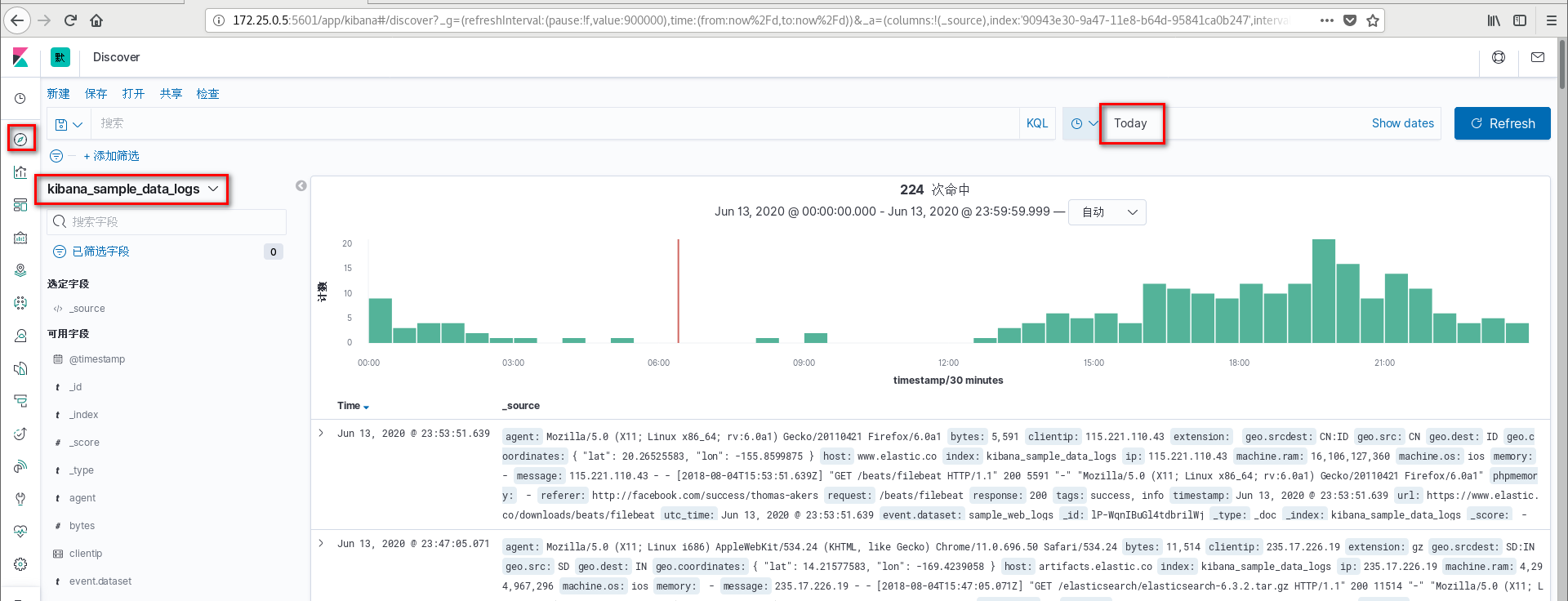Viewport: 1568px width, 601px height.
Task: Click the green default space avatar
Action: pyautogui.click(x=60, y=57)
